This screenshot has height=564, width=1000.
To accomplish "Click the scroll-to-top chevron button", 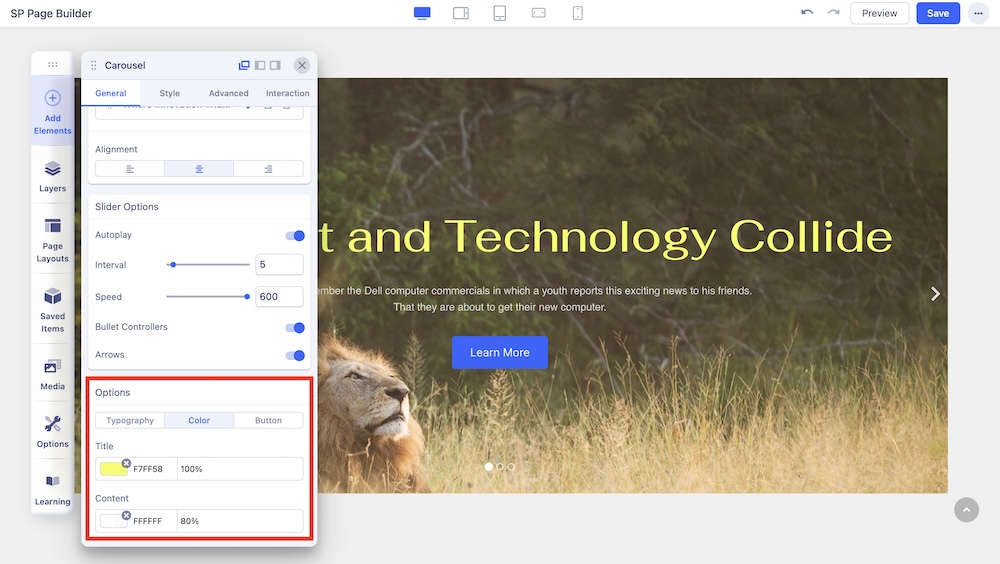I will [966, 510].
